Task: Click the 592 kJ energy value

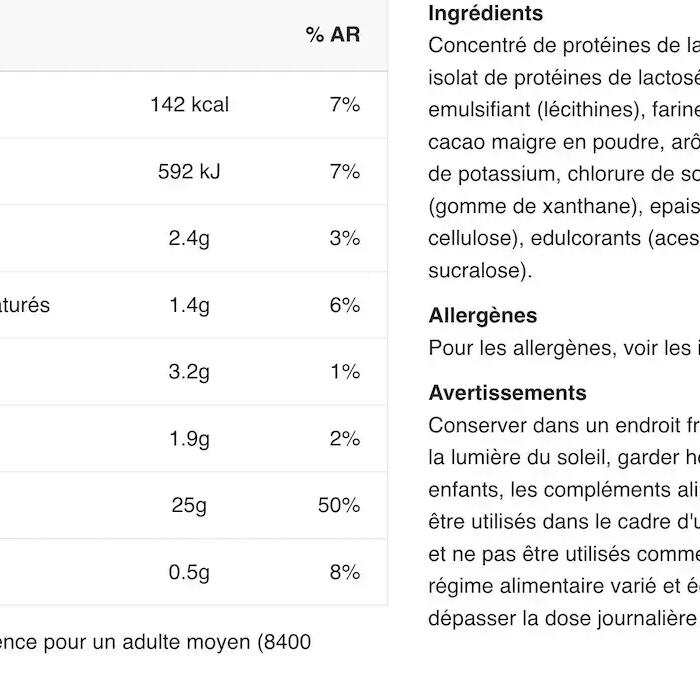Action: point(189,172)
